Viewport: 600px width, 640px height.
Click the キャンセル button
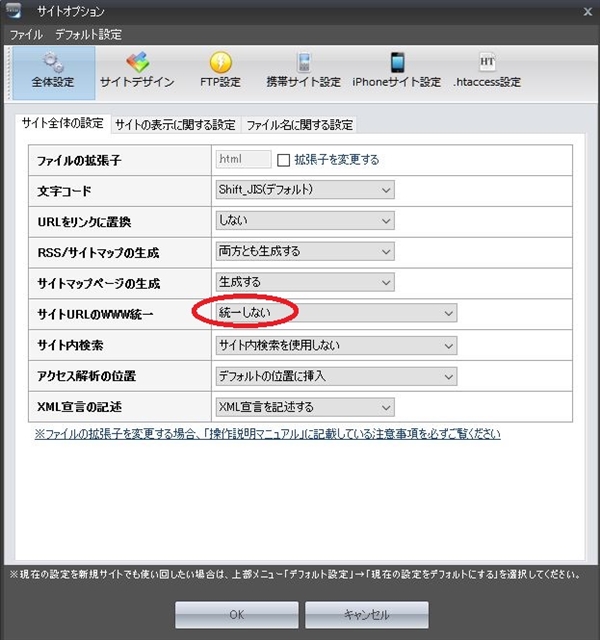coord(366,615)
